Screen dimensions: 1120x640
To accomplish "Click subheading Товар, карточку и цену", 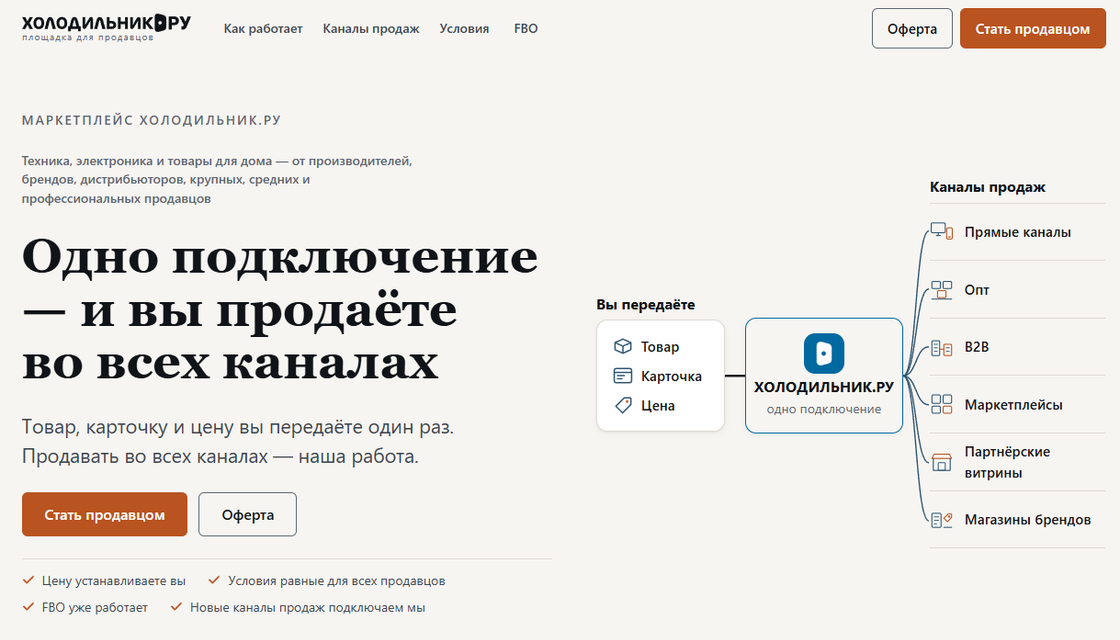I will pos(238,441).
